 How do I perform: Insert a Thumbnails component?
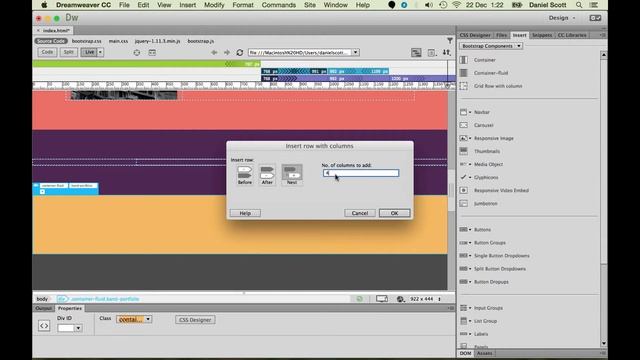point(487,151)
